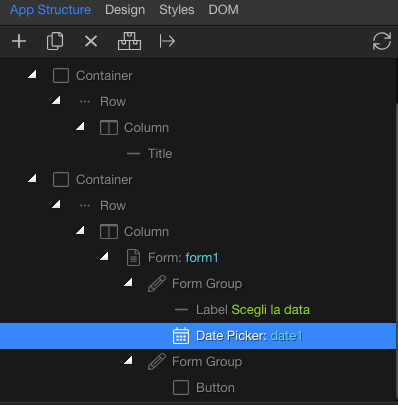Collapse the Form: form1 node
Screen dimensions: 398x405
(x=104, y=256)
